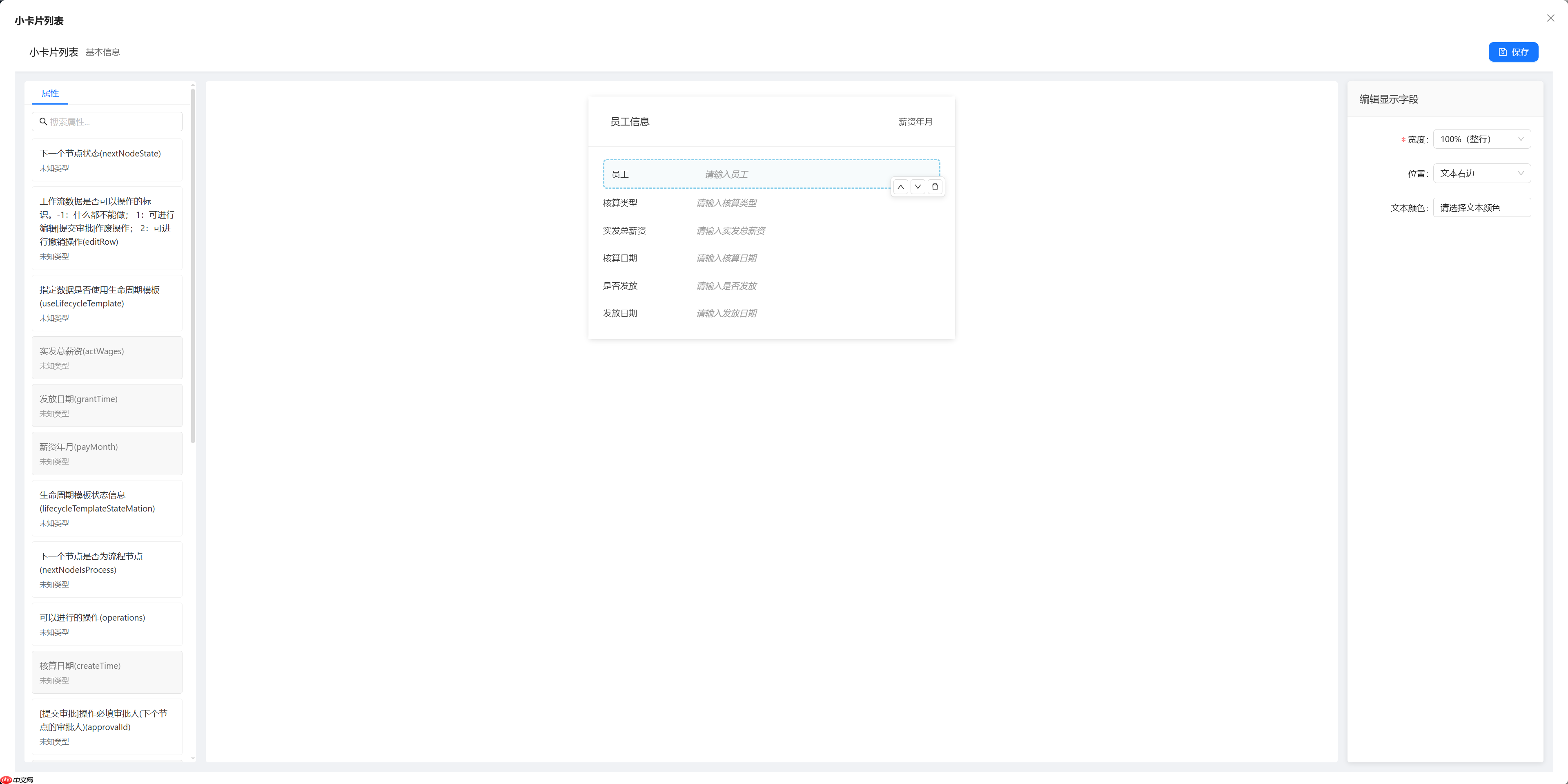Open the 宽度 dropdown showing 100%（整行）
This screenshot has height=784, width=1568.
click(x=1481, y=139)
